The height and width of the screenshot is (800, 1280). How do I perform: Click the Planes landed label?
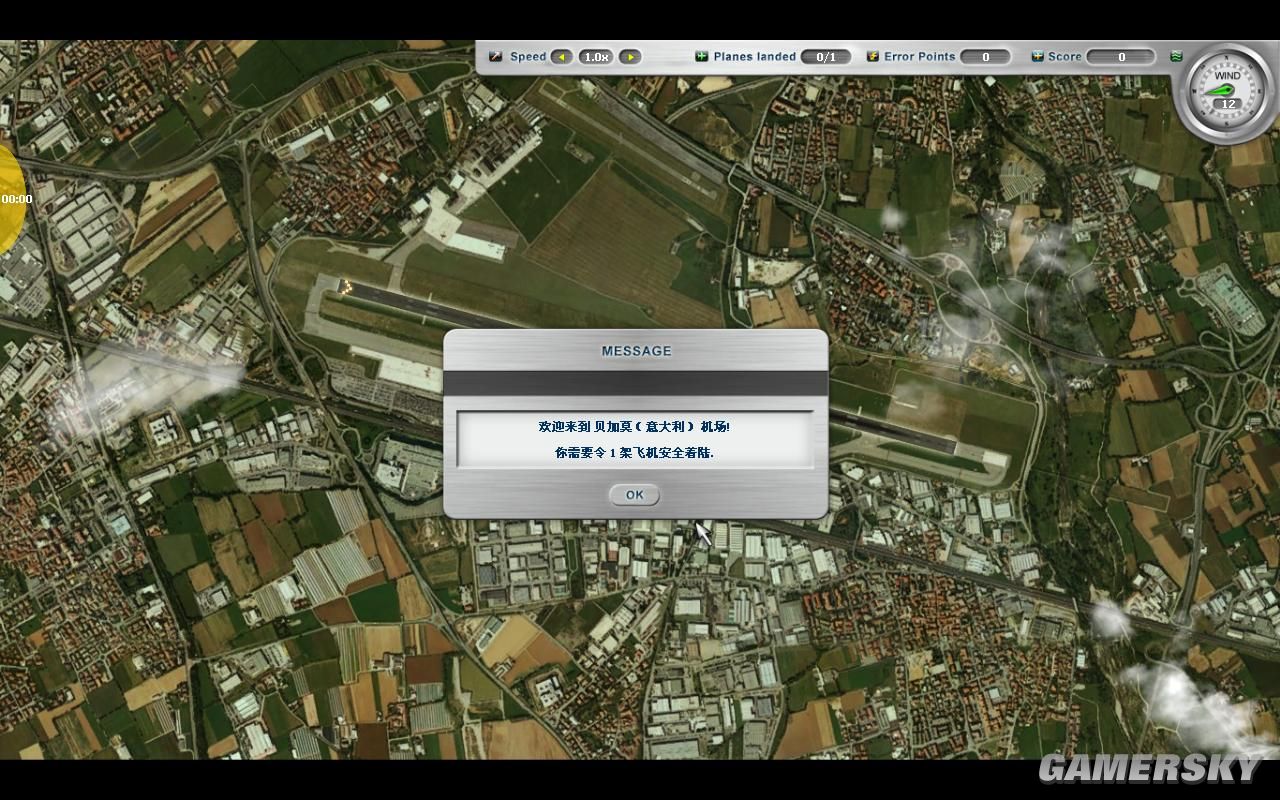pyautogui.click(x=755, y=57)
